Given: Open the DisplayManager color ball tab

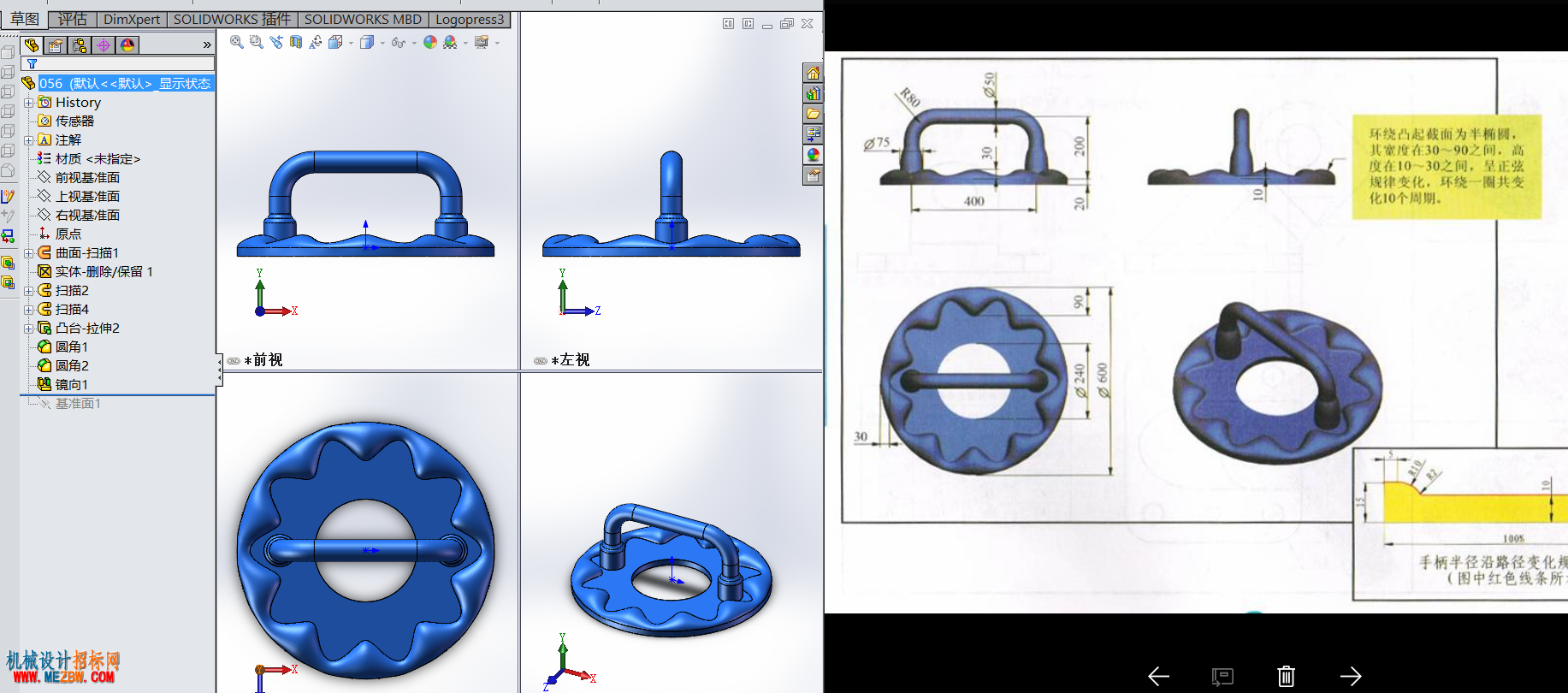Looking at the screenshot, I should tap(127, 45).
